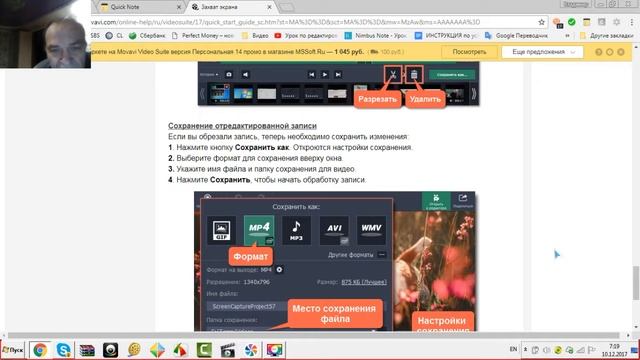Open the Nimbus Note bookmark

(x=376, y=36)
